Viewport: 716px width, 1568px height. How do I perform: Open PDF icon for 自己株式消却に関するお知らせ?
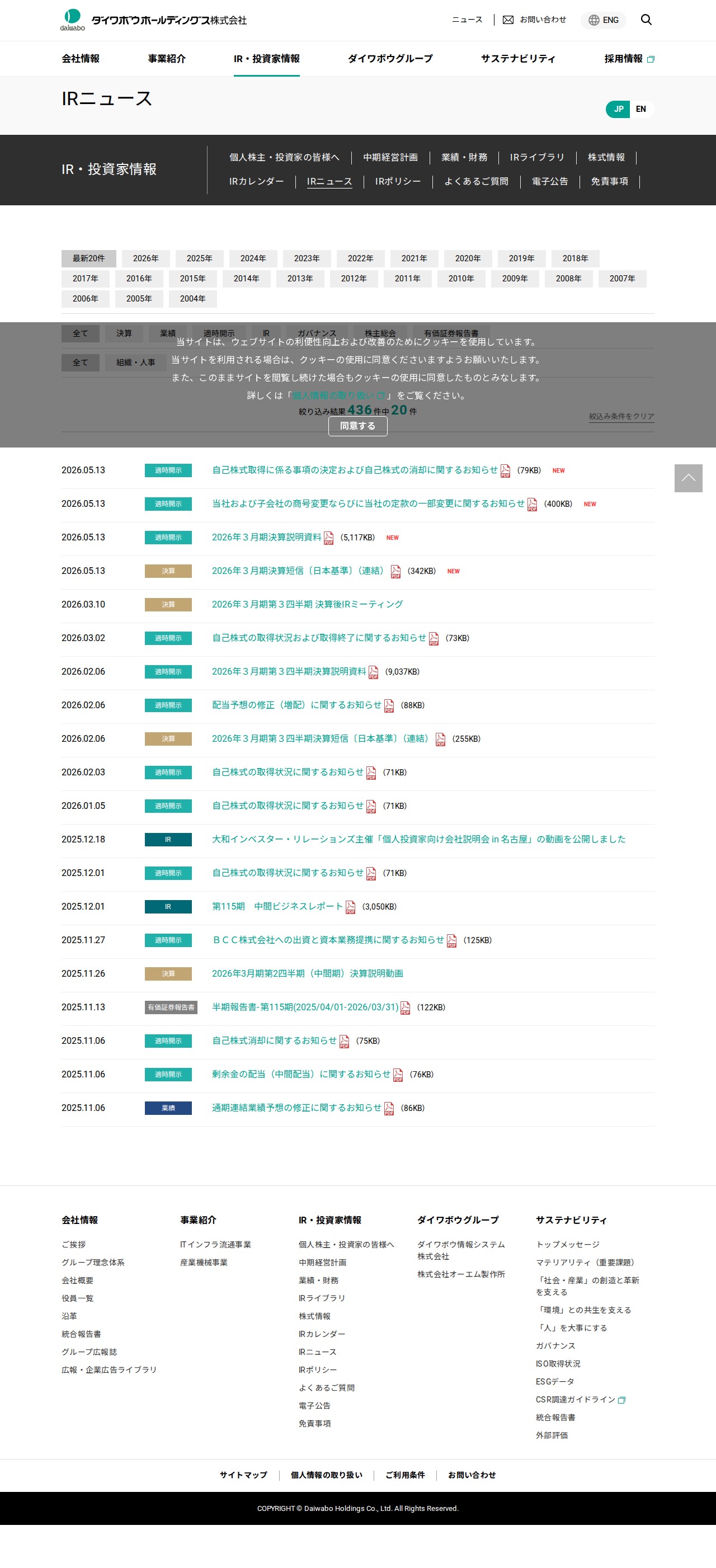coord(344,1040)
